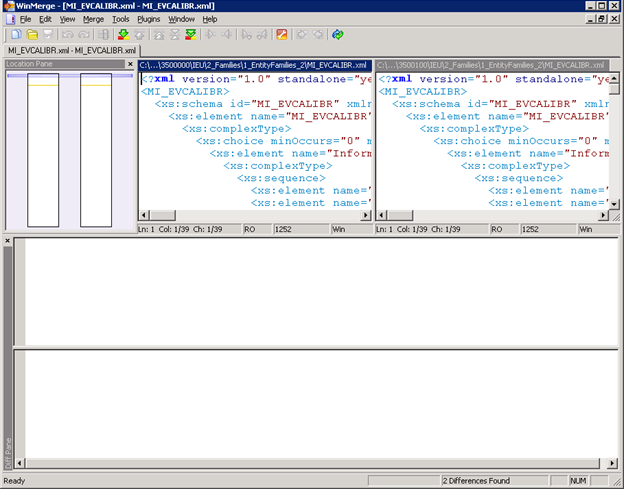The height and width of the screenshot is (491, 625).
Task: Click left pane horizontal scrollbar right arrow
Action: pyautogui.click(x=366, y=215)
